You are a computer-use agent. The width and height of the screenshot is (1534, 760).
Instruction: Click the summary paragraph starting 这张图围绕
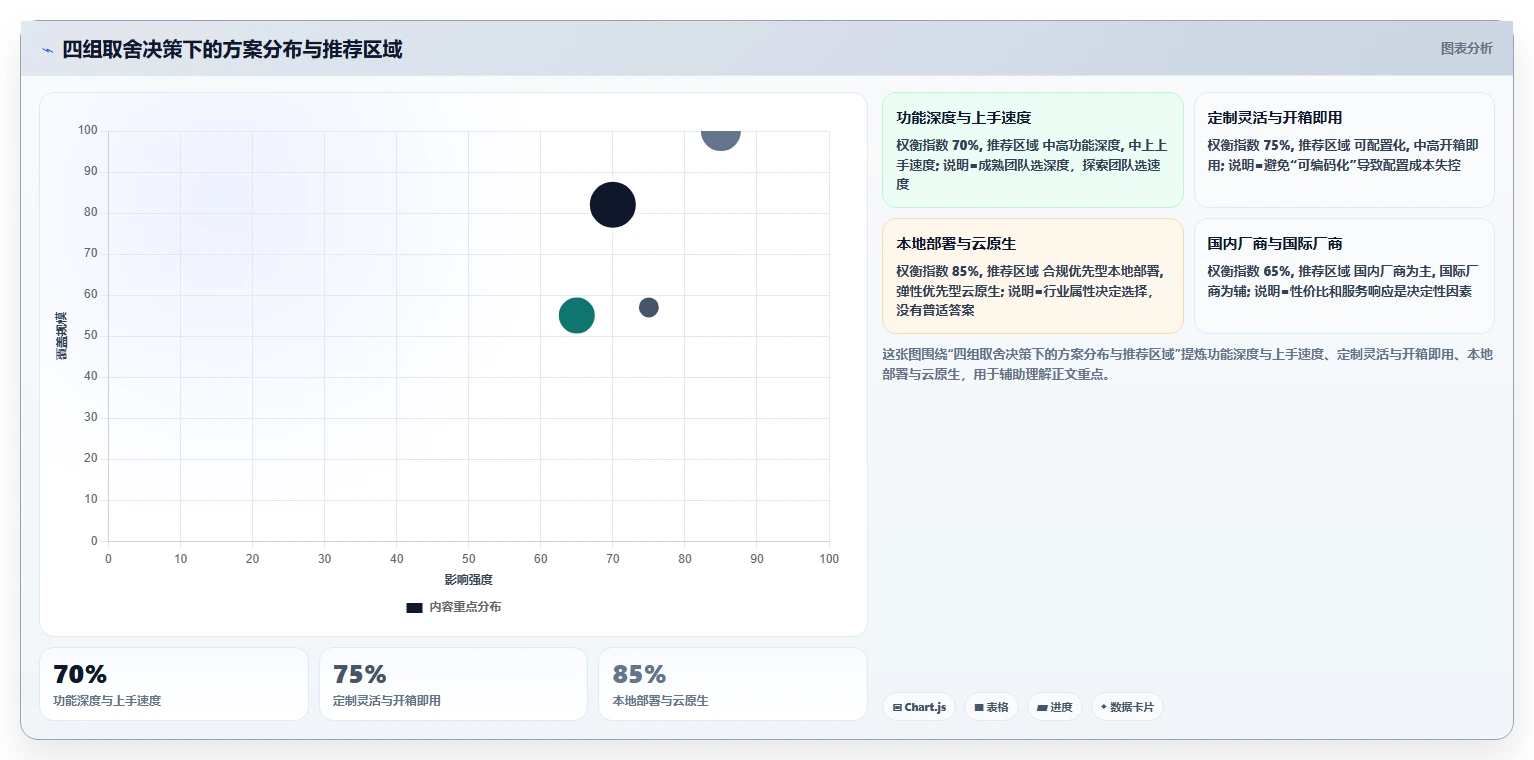(1187, 364)
